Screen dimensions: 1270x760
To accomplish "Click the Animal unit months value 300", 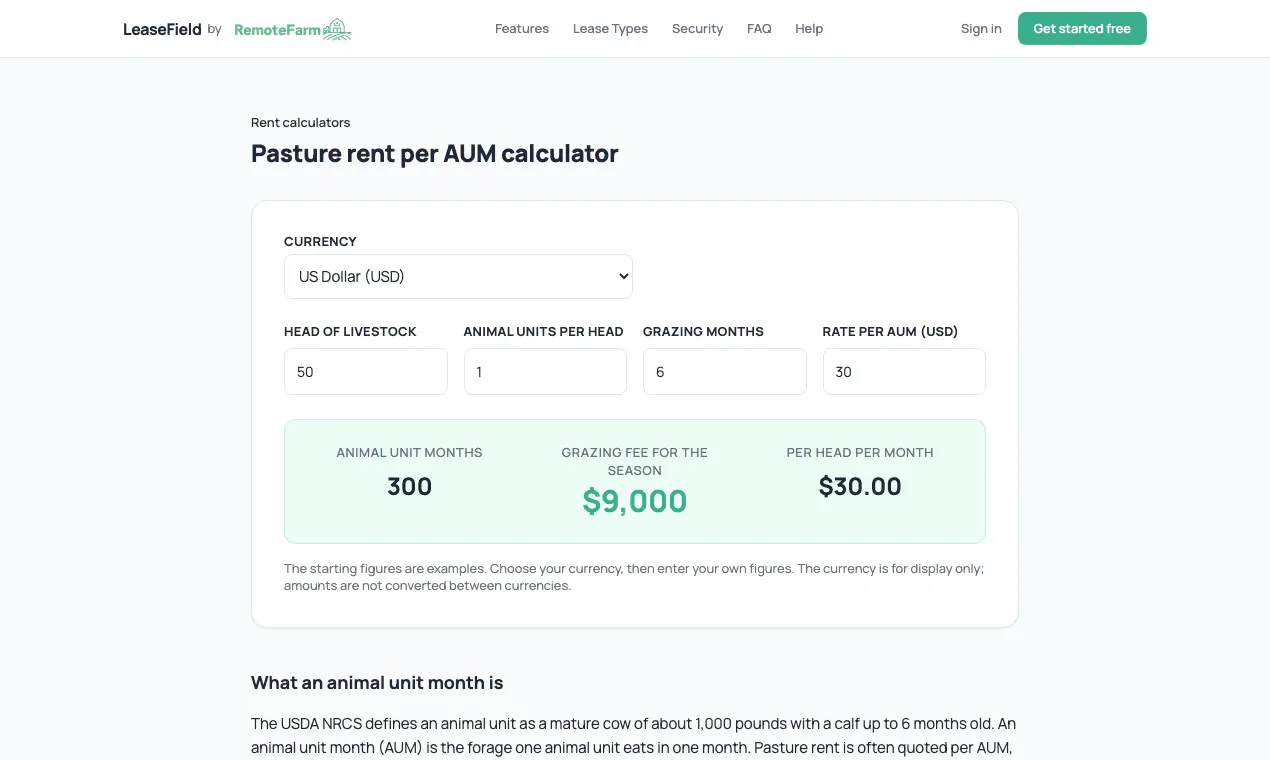I will coord(410,487).
